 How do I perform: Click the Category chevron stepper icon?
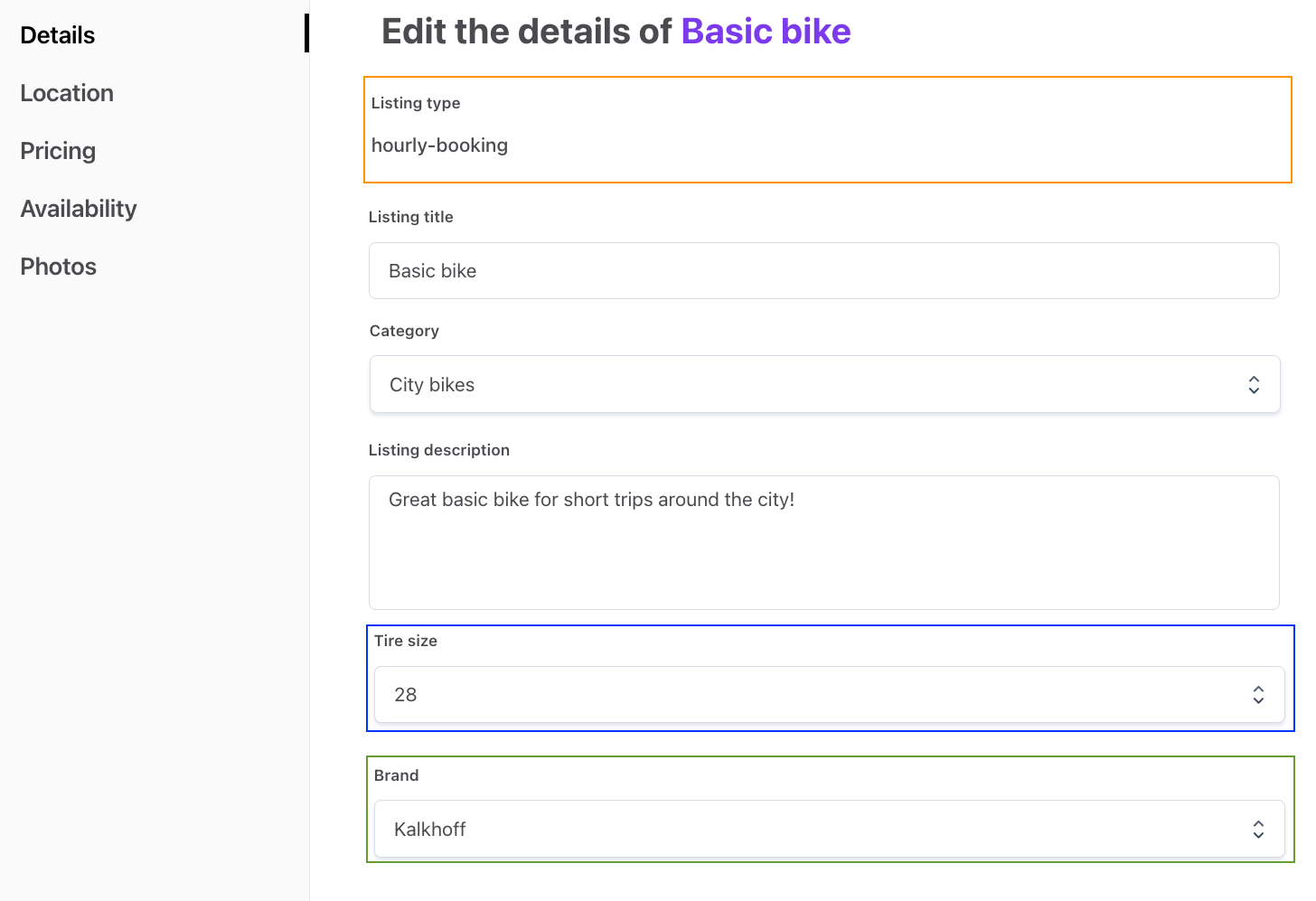1254,384
